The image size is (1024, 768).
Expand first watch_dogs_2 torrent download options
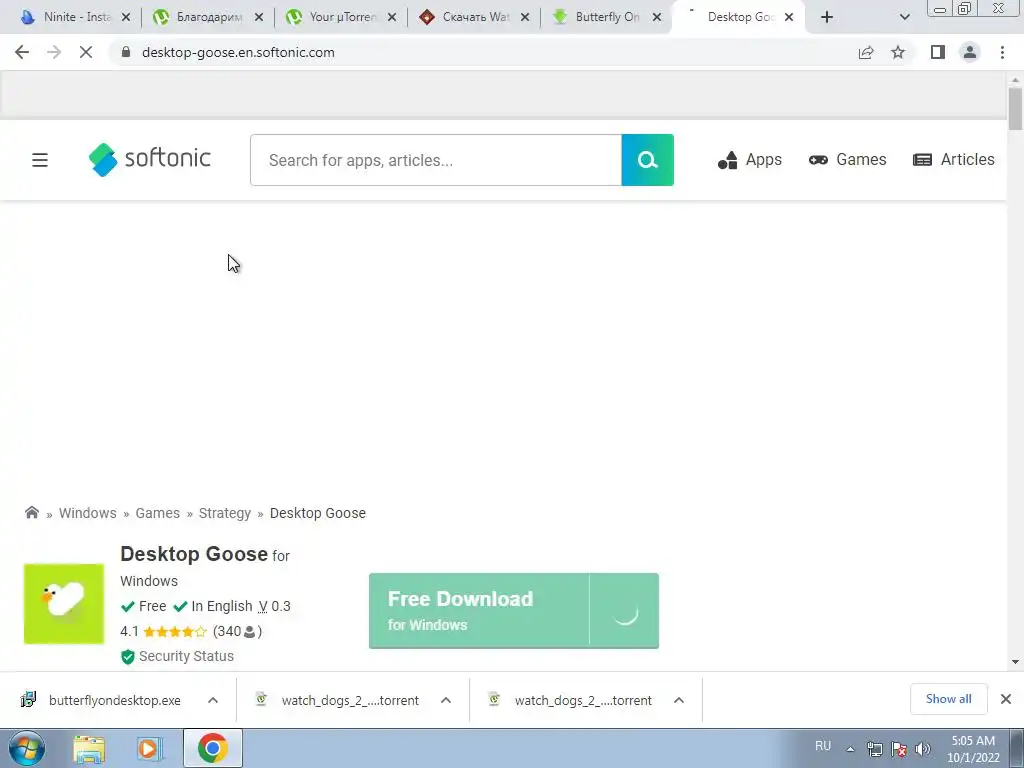446,700
